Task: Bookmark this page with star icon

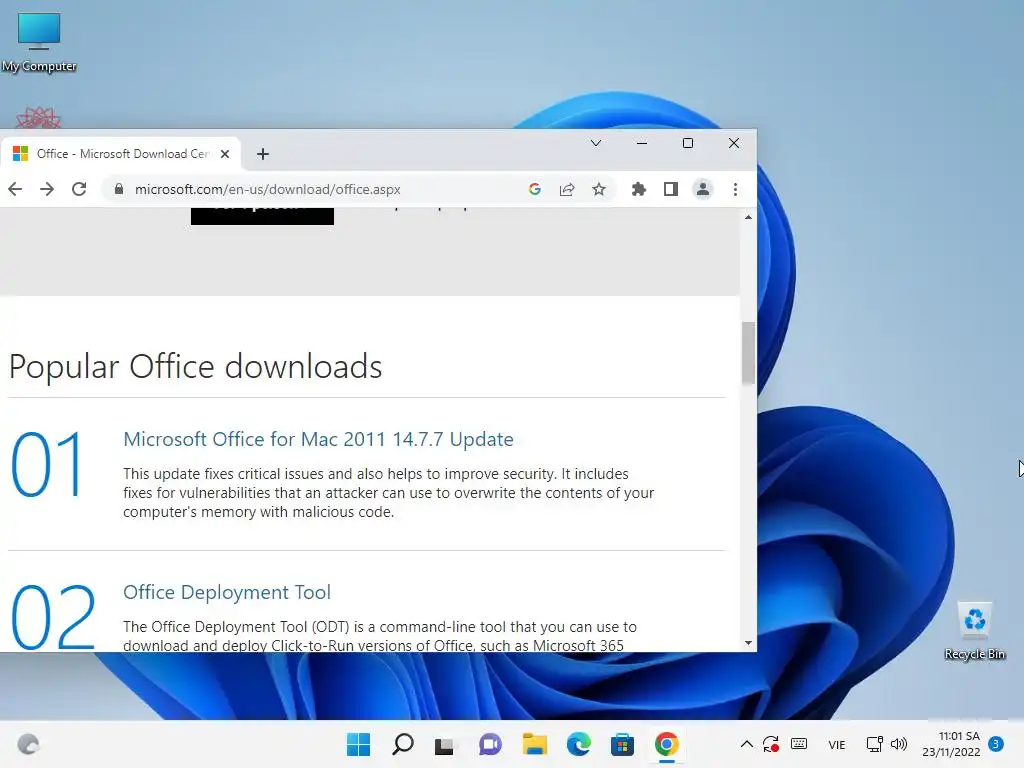Action: (599, 189)
